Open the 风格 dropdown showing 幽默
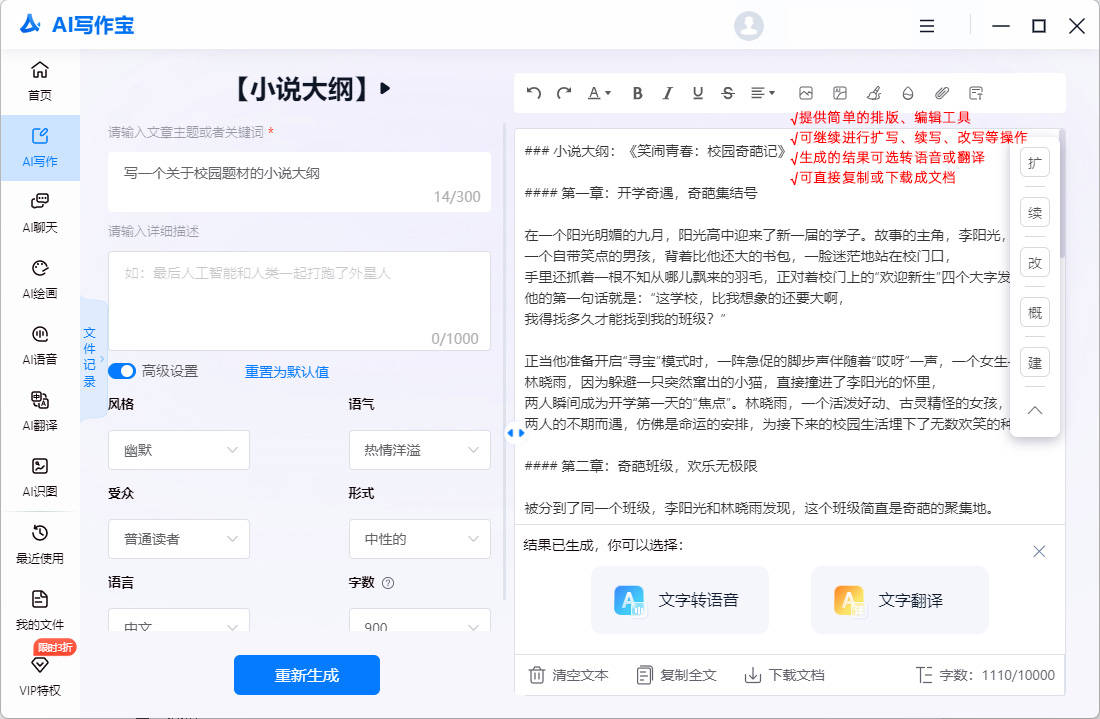1100x719 pixels. (178, 450)
